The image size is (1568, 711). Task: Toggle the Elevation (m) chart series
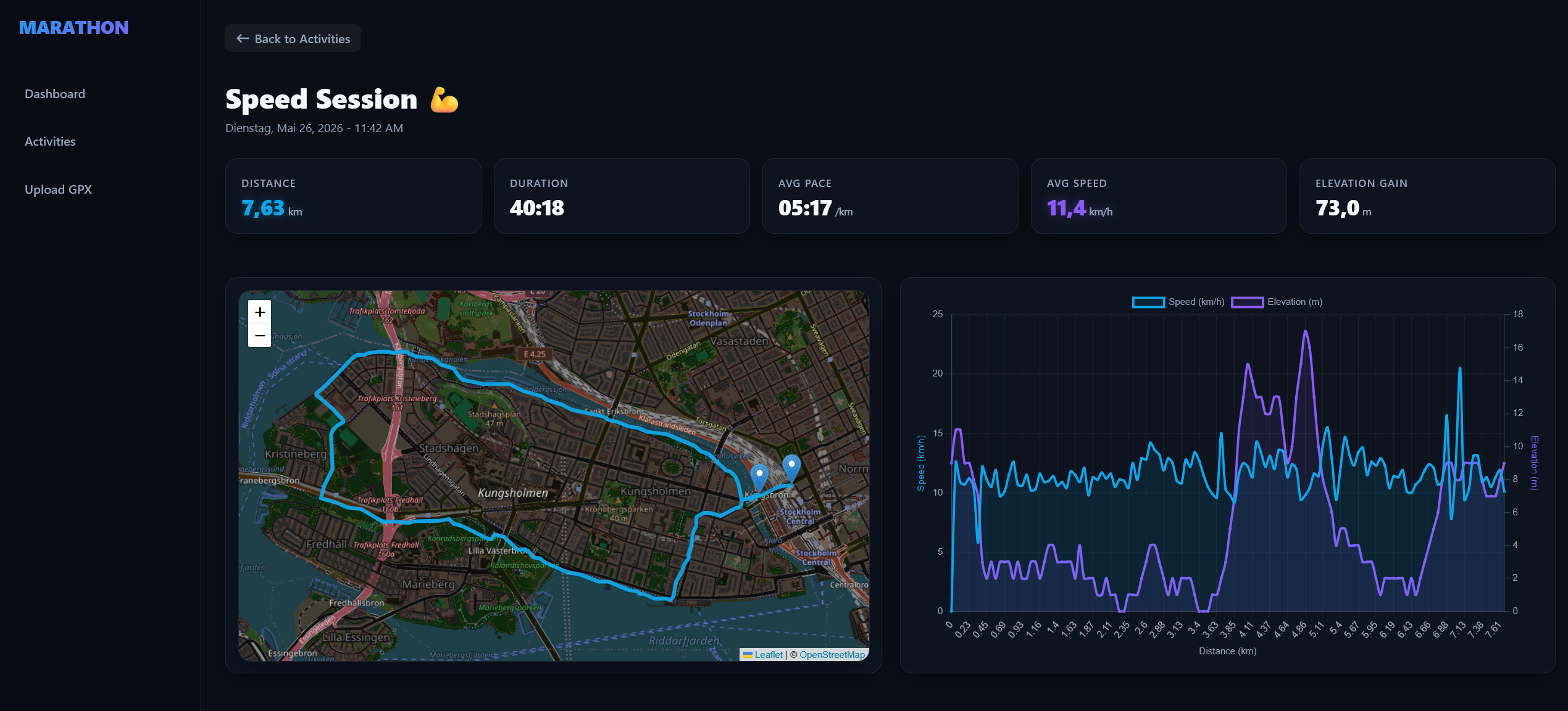tap(1277, 302)
